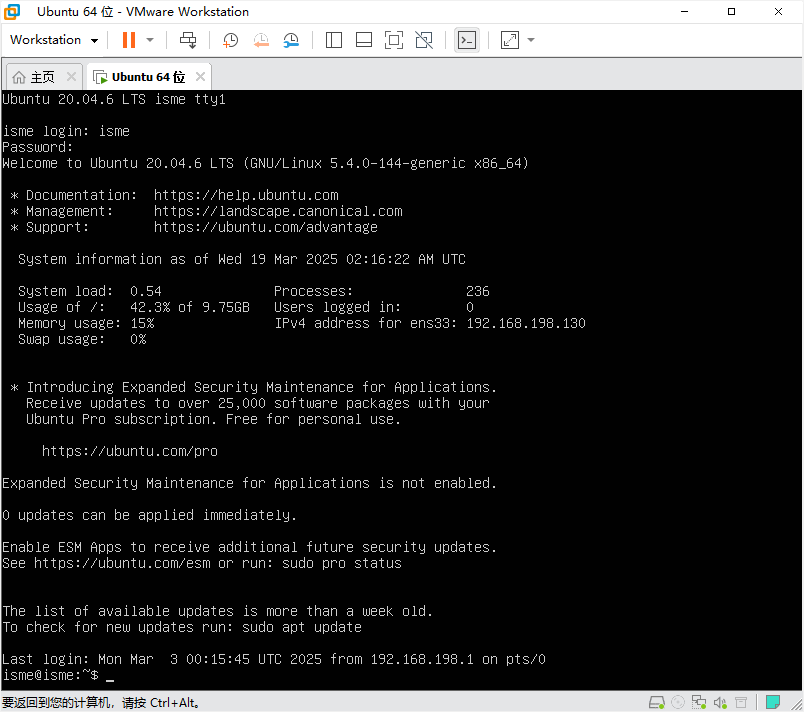Send Ctrl+Alt+Del to the virtual machine
Image resolution: width=804 pixels, height=712 pixels.
(188, 40)
